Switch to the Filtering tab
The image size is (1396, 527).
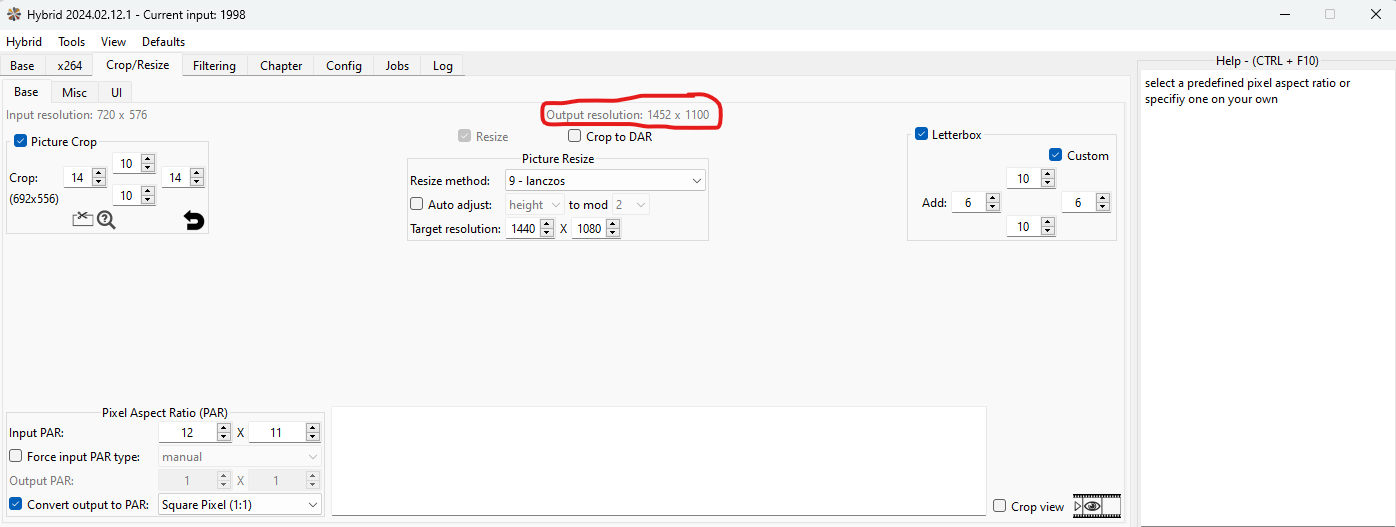[214, 66]
